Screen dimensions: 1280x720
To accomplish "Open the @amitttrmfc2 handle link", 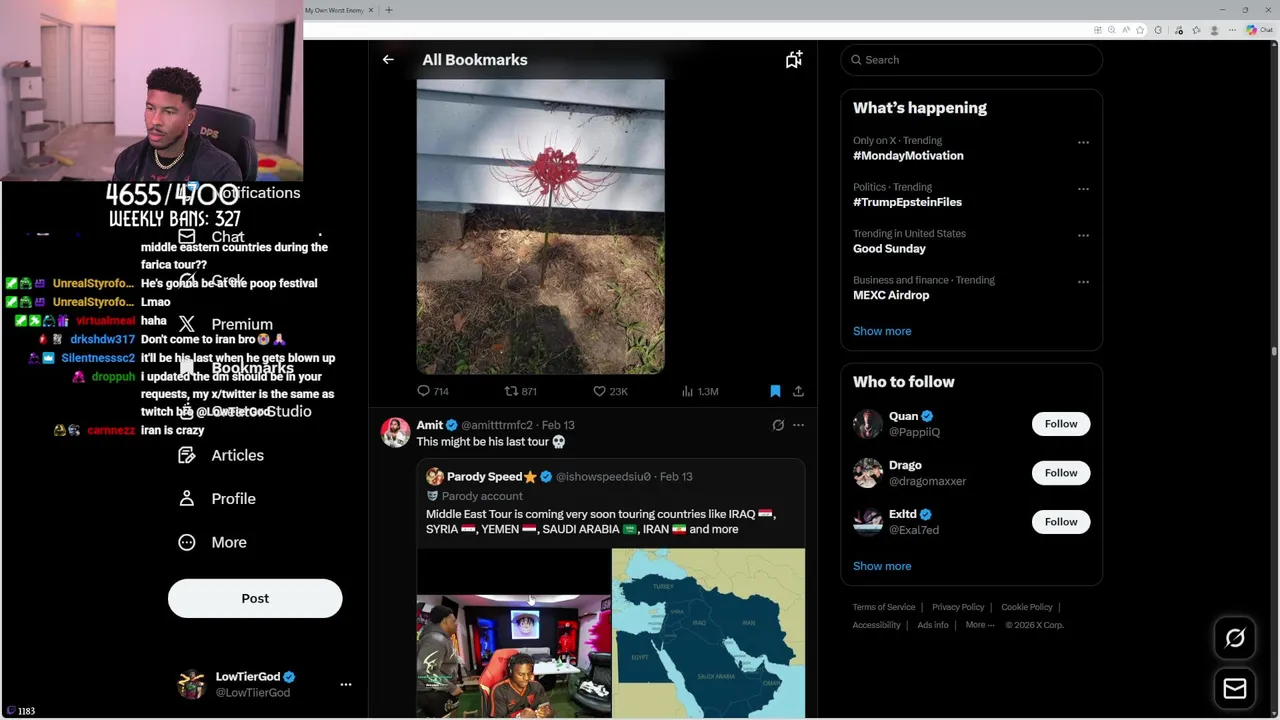I will click(x=497, y=425).
